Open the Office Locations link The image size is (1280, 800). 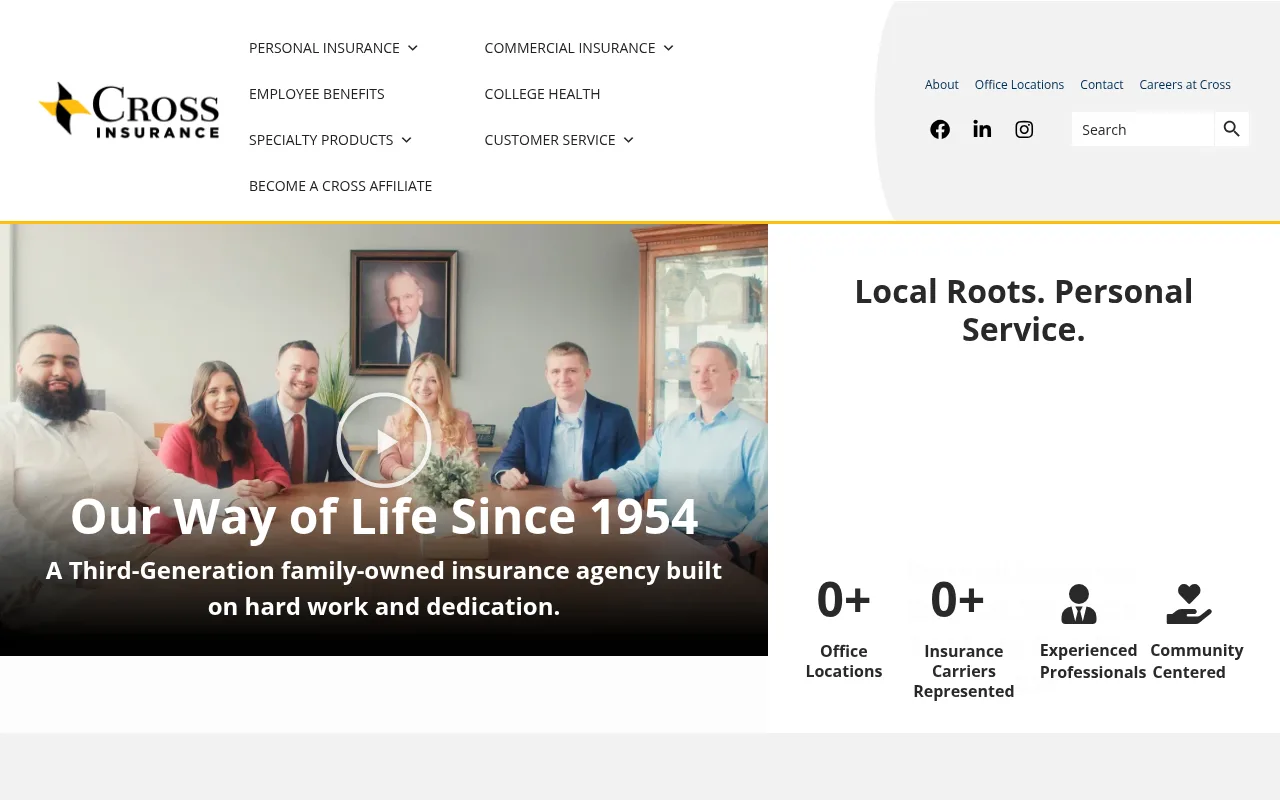1020,85
